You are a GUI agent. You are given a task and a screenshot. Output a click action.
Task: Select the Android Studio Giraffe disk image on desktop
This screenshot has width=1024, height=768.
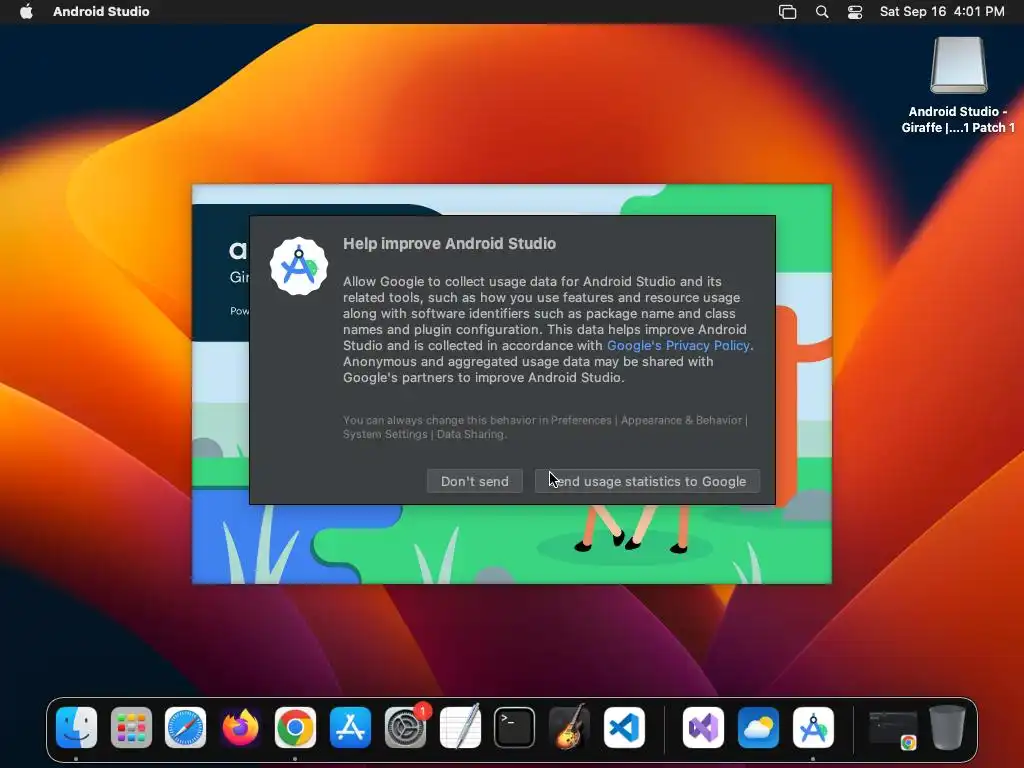click(958, 85)
